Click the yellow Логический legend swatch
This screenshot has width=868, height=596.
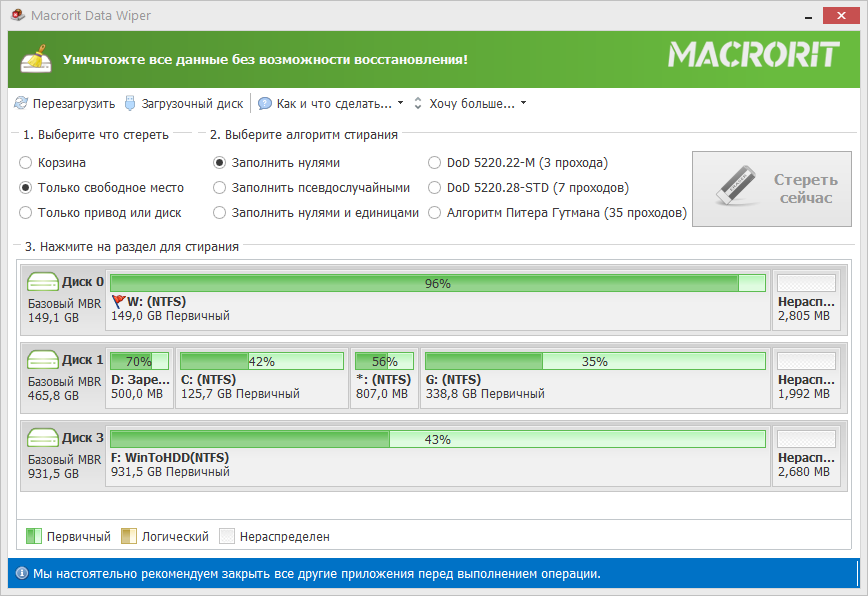click(128, 536)
